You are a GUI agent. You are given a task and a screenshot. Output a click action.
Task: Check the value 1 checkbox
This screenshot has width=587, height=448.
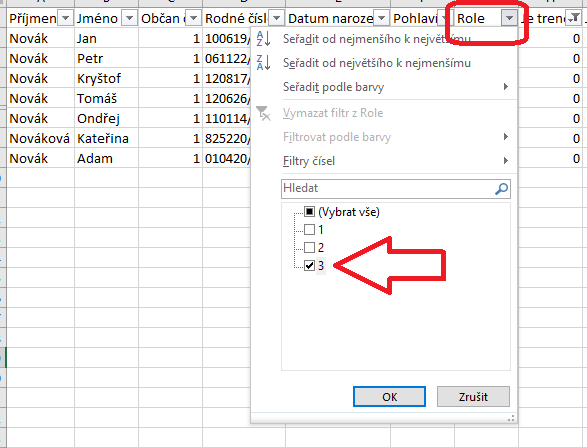309,229
